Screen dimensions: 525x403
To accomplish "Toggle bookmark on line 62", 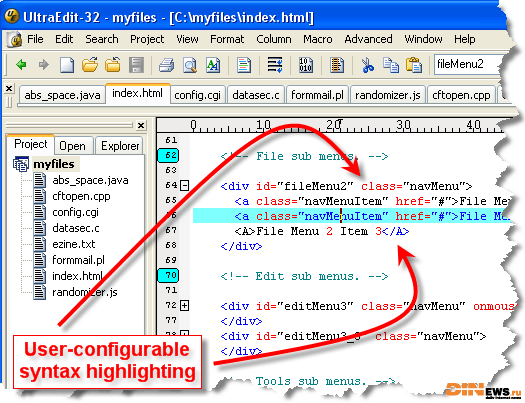I will point(168,155).
